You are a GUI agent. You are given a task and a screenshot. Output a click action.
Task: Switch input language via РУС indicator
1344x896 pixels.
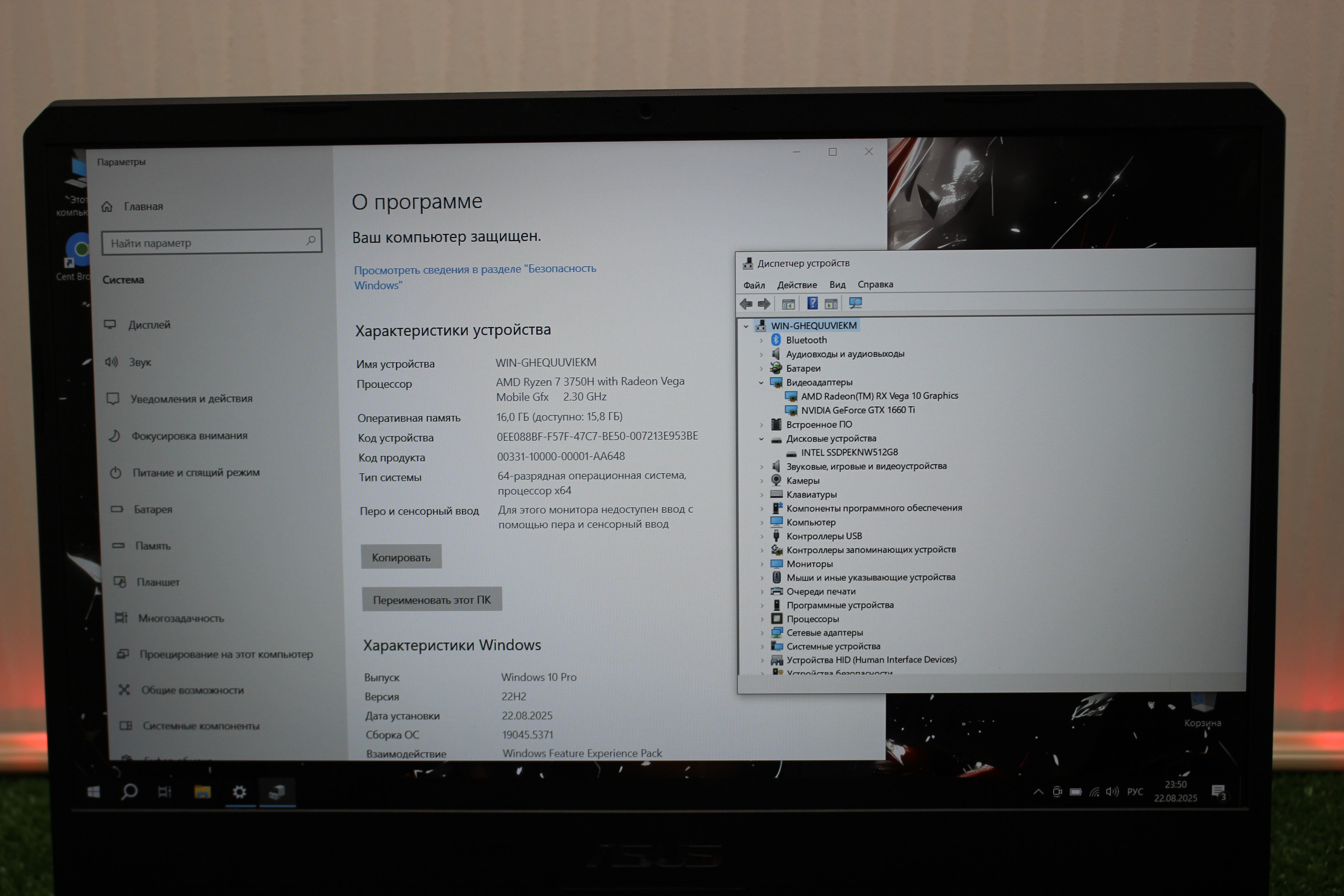(1135, 792)
